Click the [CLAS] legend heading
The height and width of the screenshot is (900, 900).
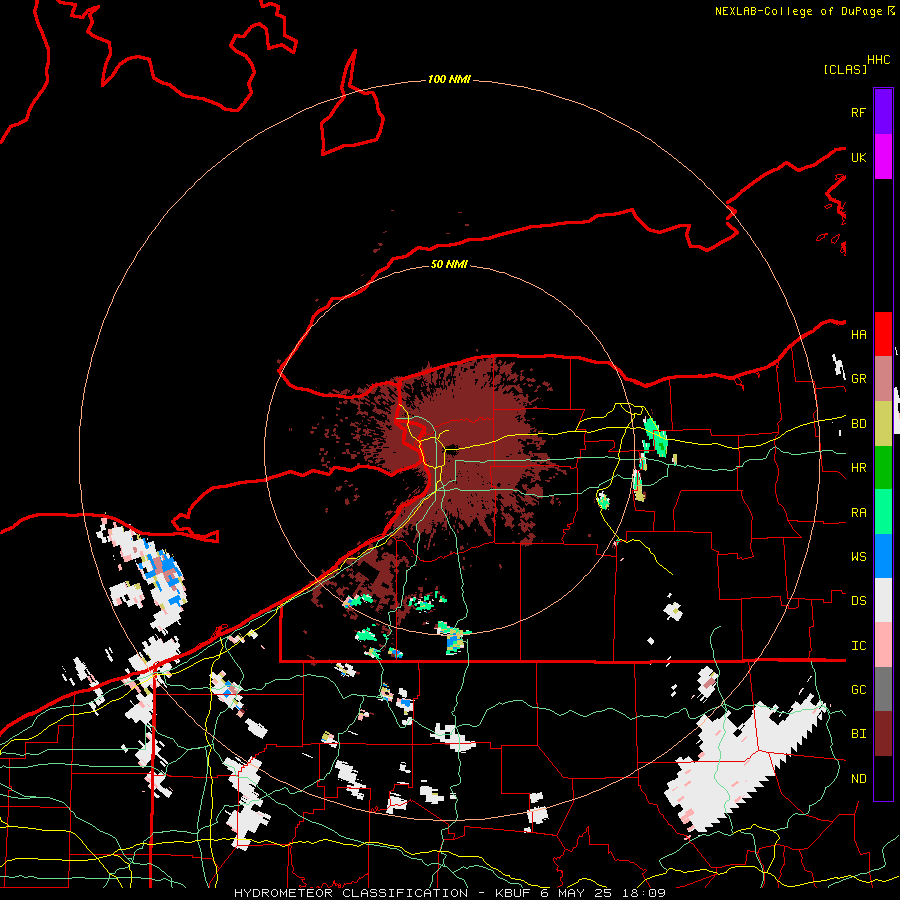(845, 69)
